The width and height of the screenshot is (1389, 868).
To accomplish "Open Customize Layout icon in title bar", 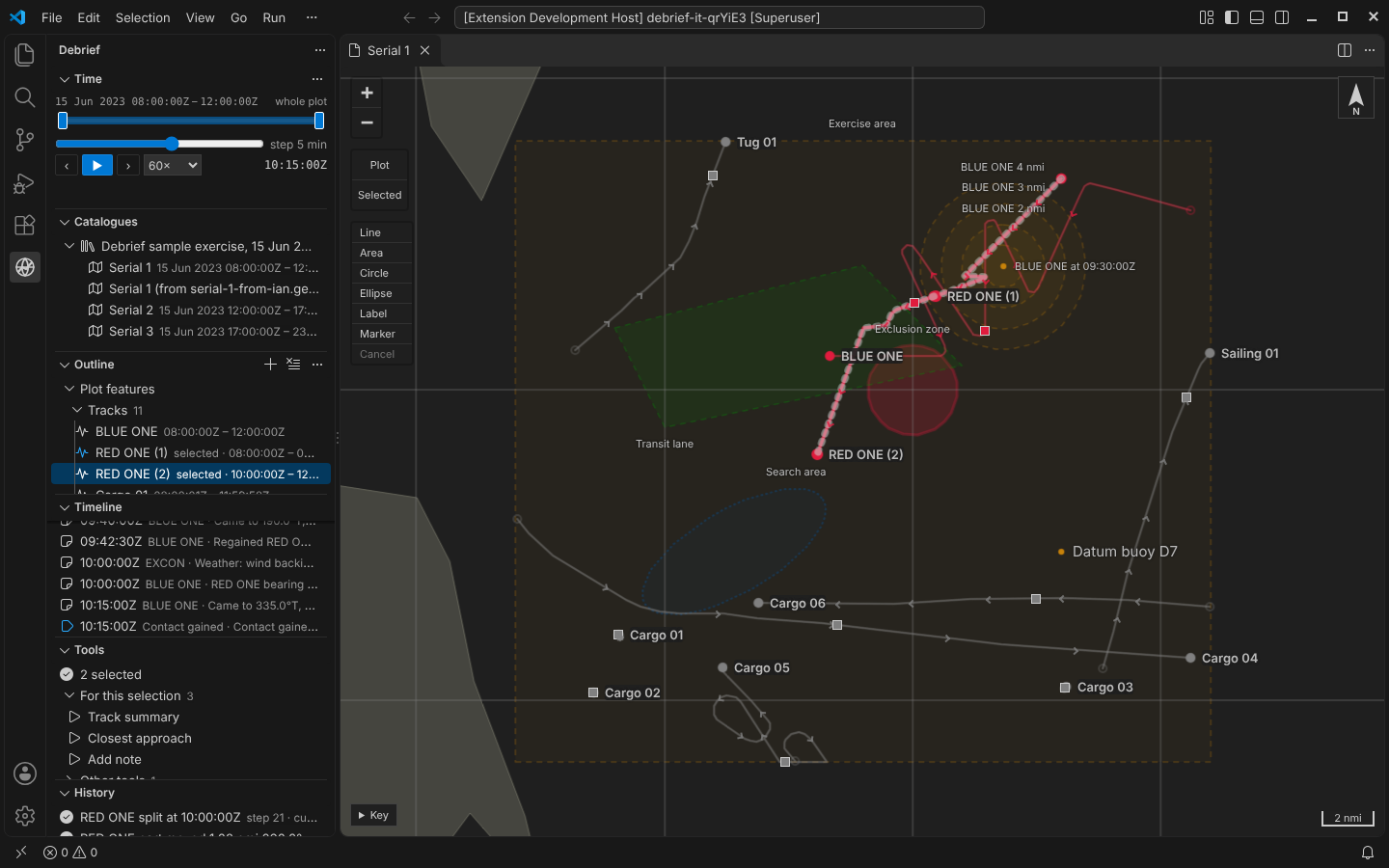I will point(1207,17).
